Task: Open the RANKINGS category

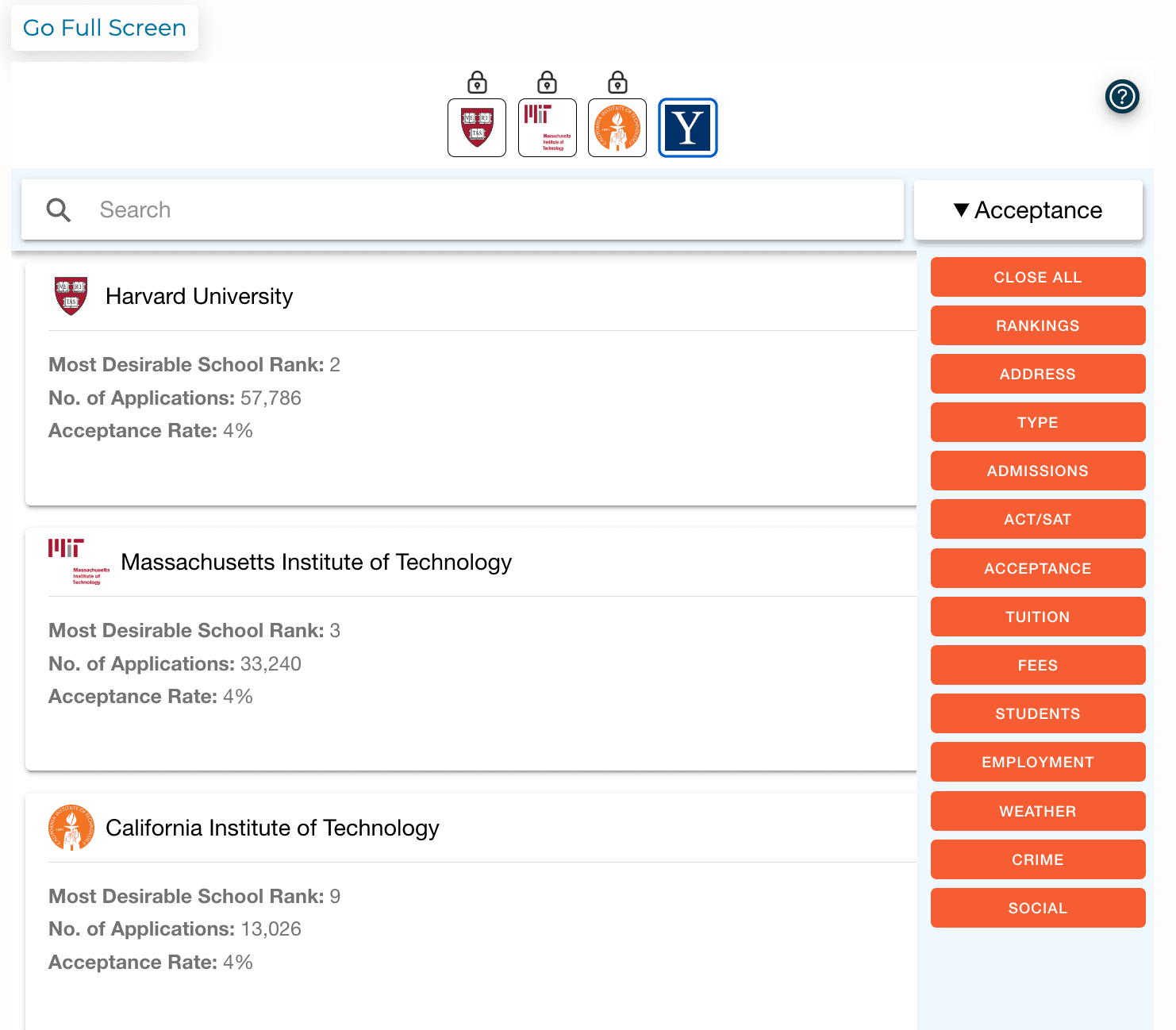Action: point(1038,325)
